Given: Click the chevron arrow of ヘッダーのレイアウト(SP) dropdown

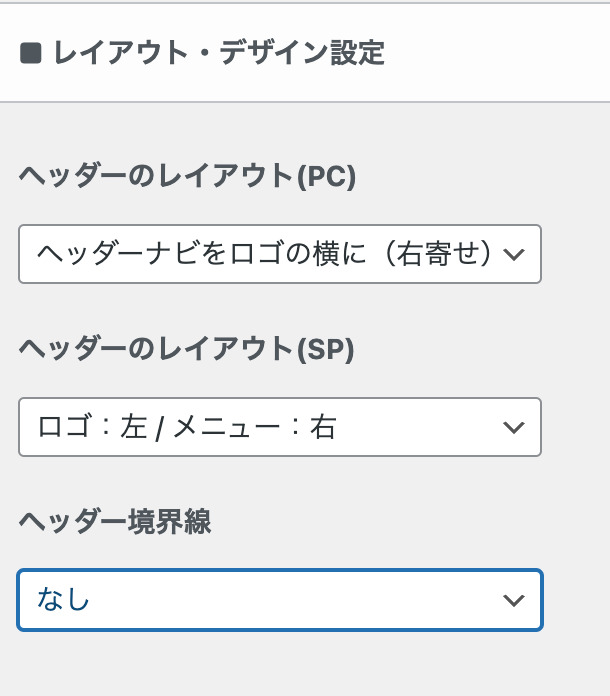Looking at the screenshot, I should [x=514, y=428].
